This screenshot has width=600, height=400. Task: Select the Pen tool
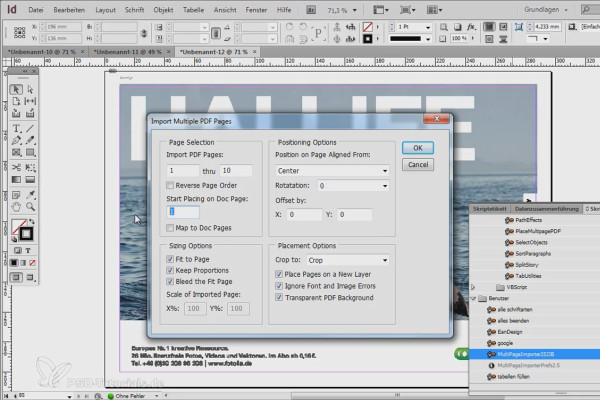16,140
